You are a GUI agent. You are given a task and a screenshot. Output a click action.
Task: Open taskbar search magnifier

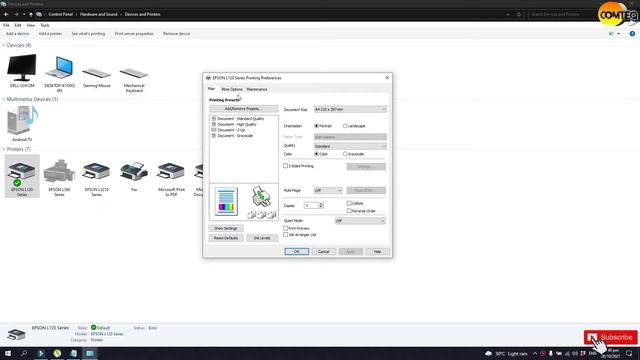[x=24, y=353]
